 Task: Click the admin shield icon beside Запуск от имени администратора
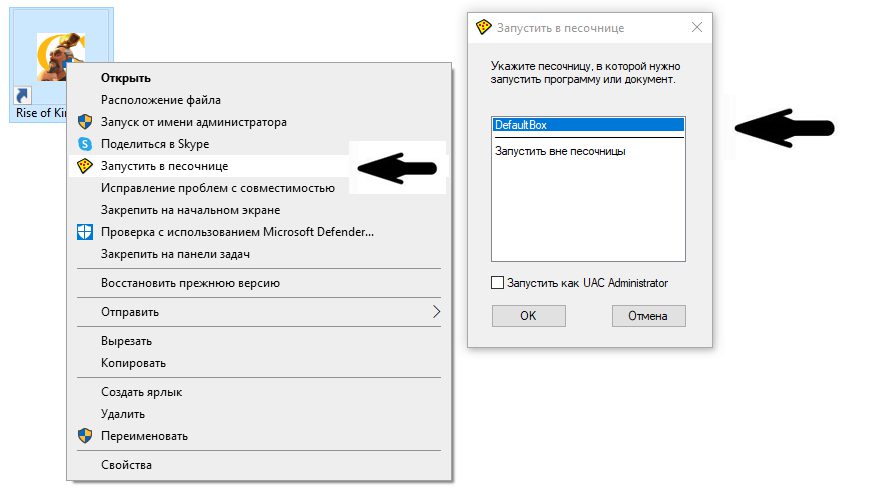(x=84, y=122)
